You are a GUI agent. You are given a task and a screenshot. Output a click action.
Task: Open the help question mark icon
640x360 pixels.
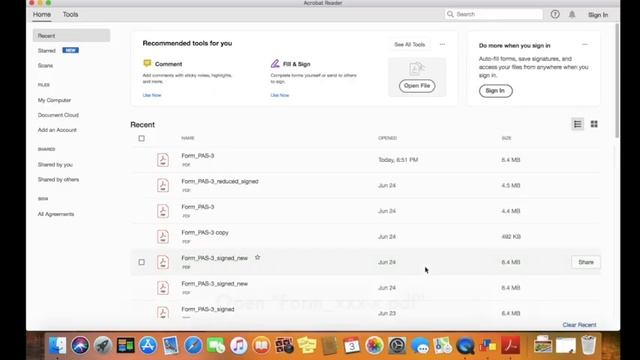click(x=555, y=14)
